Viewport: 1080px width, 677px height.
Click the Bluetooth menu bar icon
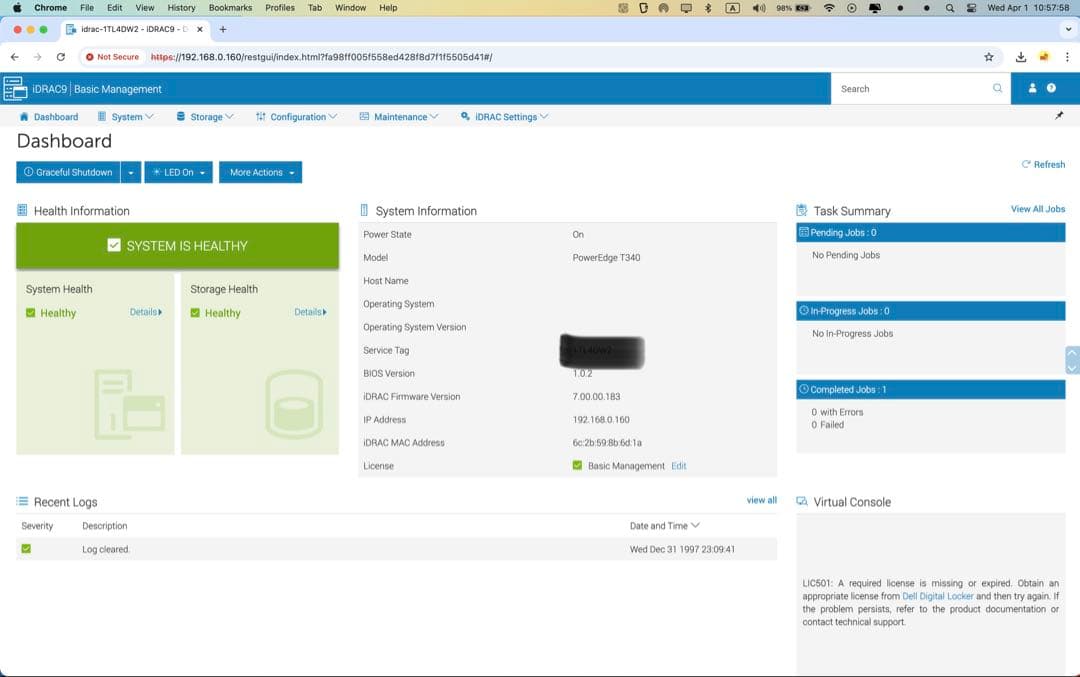pos(707,8)
